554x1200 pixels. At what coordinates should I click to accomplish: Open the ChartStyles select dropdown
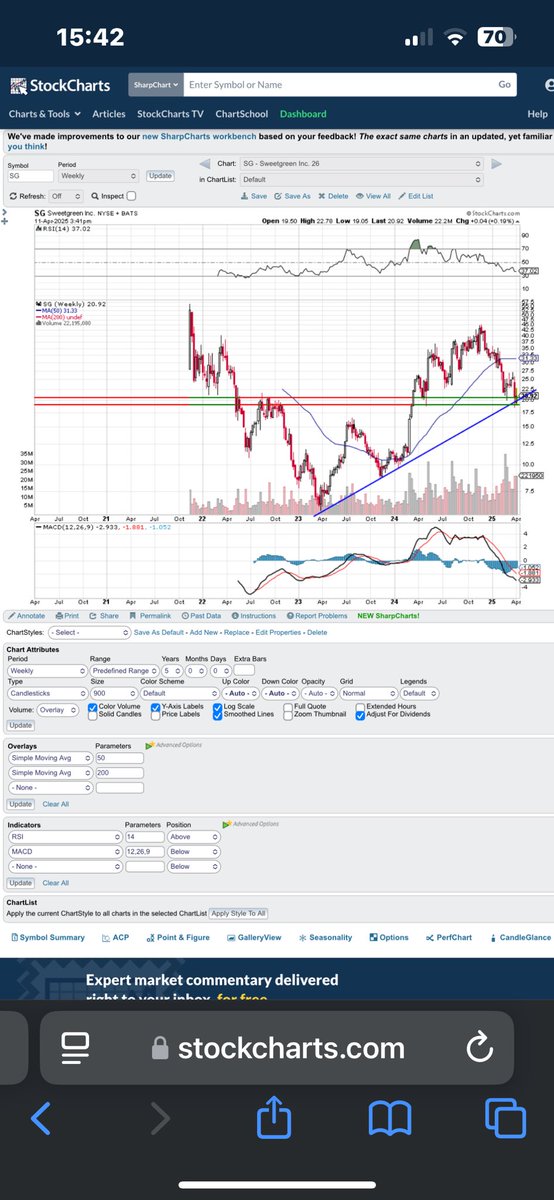(x=89, y=633)
